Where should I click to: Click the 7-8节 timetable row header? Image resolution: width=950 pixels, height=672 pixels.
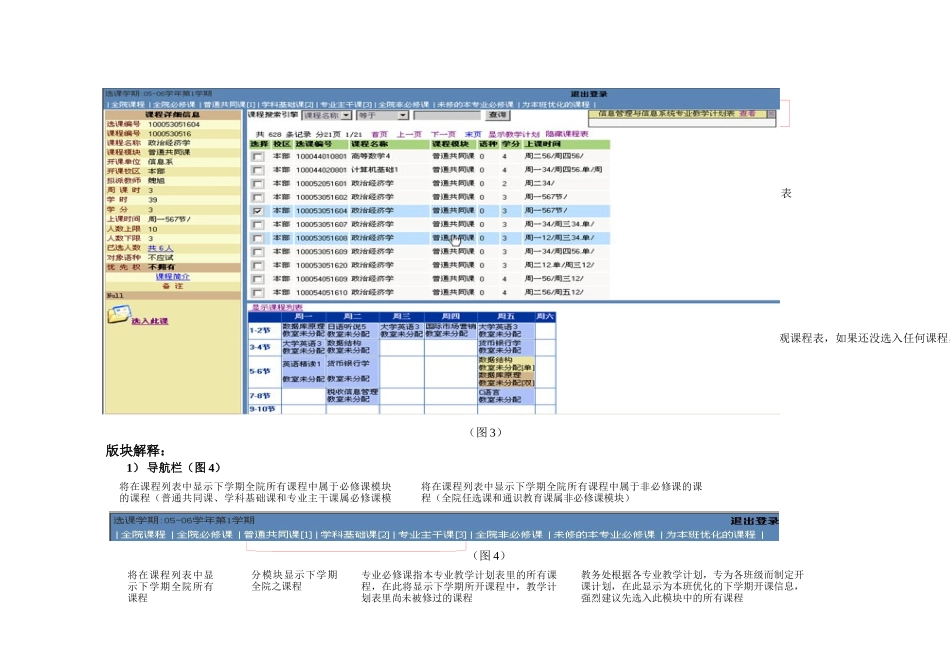[x=265, y=396]
